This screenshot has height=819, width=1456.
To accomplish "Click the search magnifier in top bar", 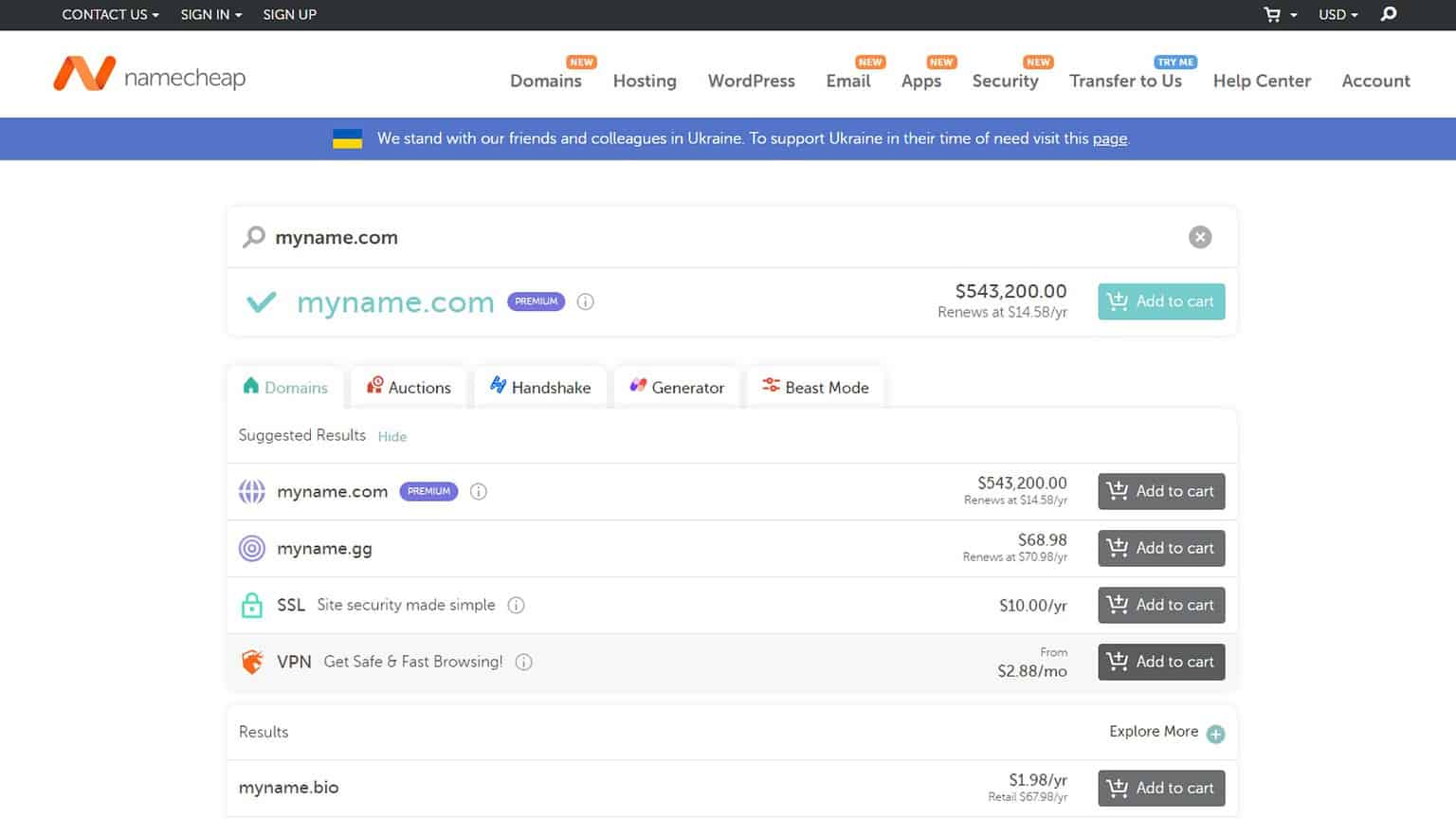I will coord(1389,14).
